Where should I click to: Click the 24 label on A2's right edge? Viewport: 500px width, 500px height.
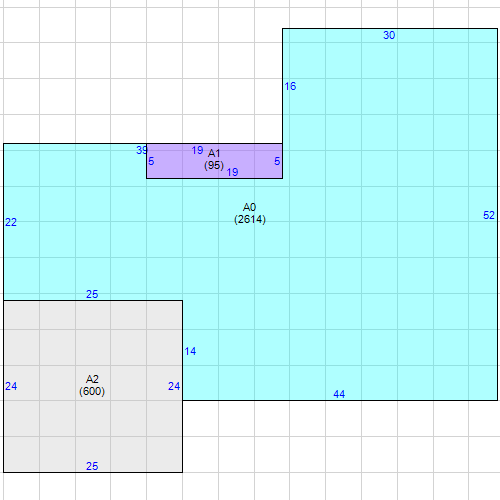pos(174,386)
